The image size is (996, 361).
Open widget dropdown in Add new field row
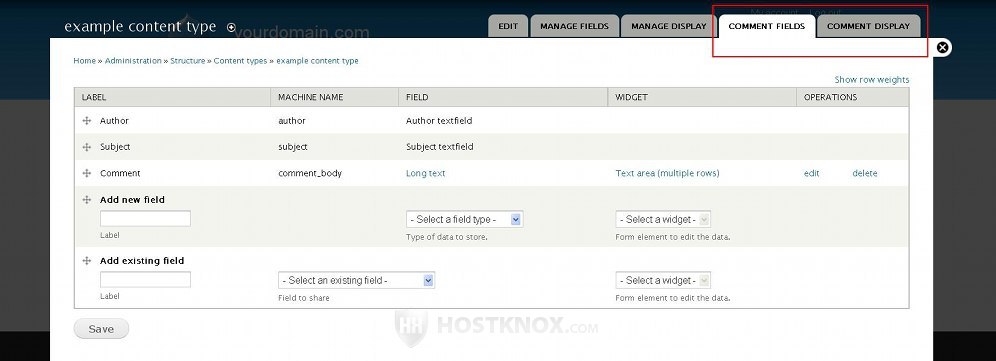click(x=663, y=219)
